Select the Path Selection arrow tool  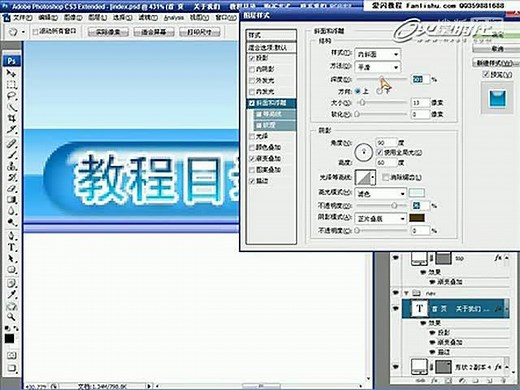[x=11, y=259]
